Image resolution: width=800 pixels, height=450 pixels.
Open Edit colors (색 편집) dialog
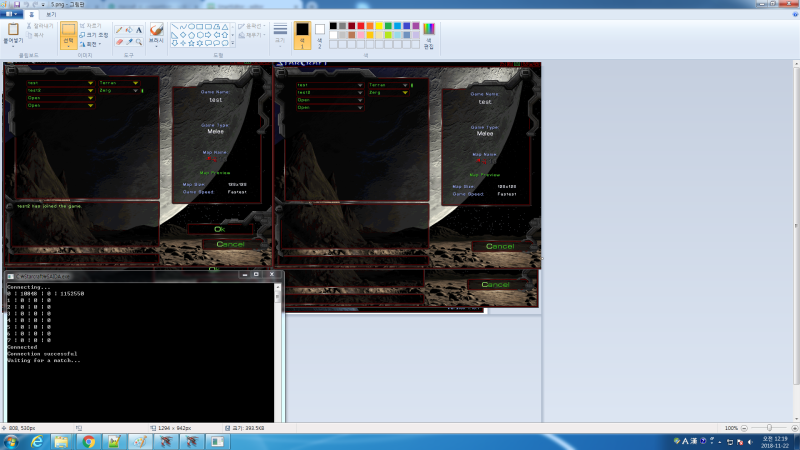(x=429, y=35)
